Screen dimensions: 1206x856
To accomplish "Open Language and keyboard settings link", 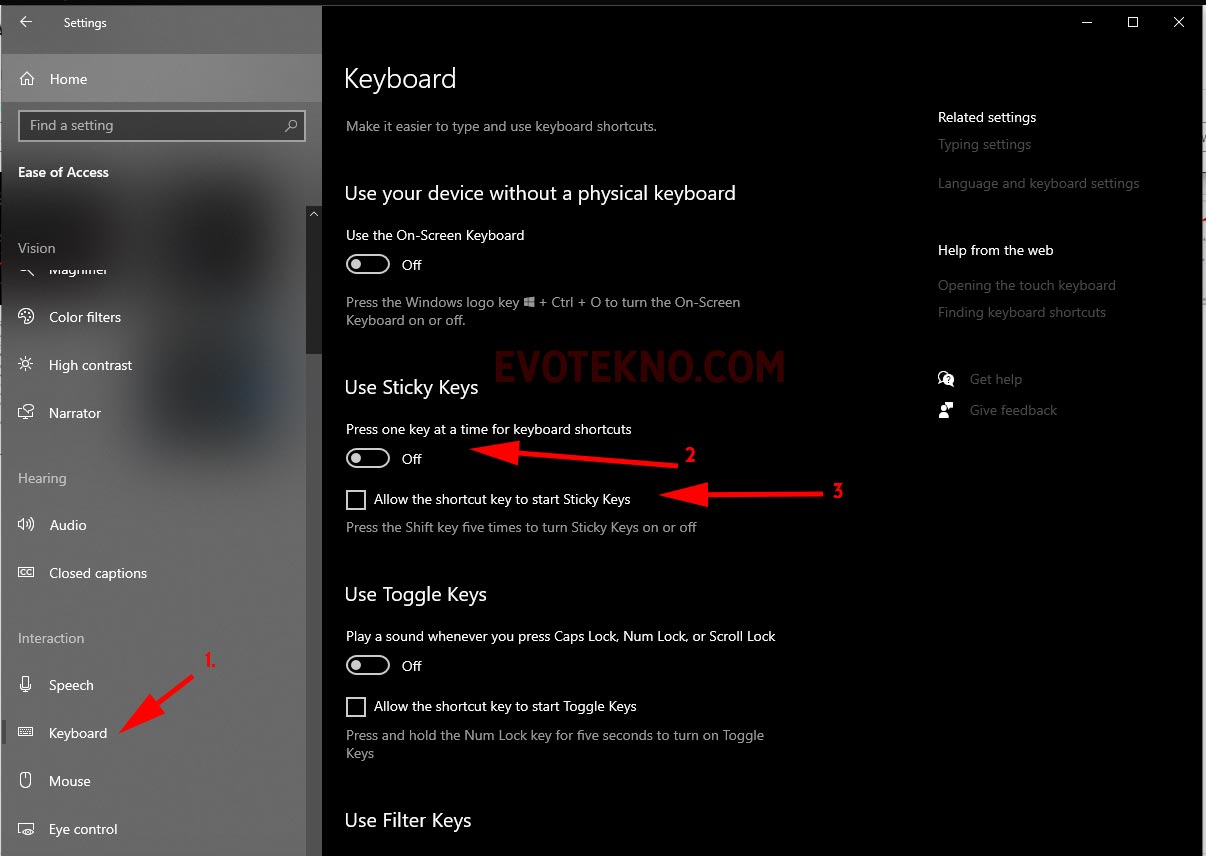I will [x=1038, y=184].
